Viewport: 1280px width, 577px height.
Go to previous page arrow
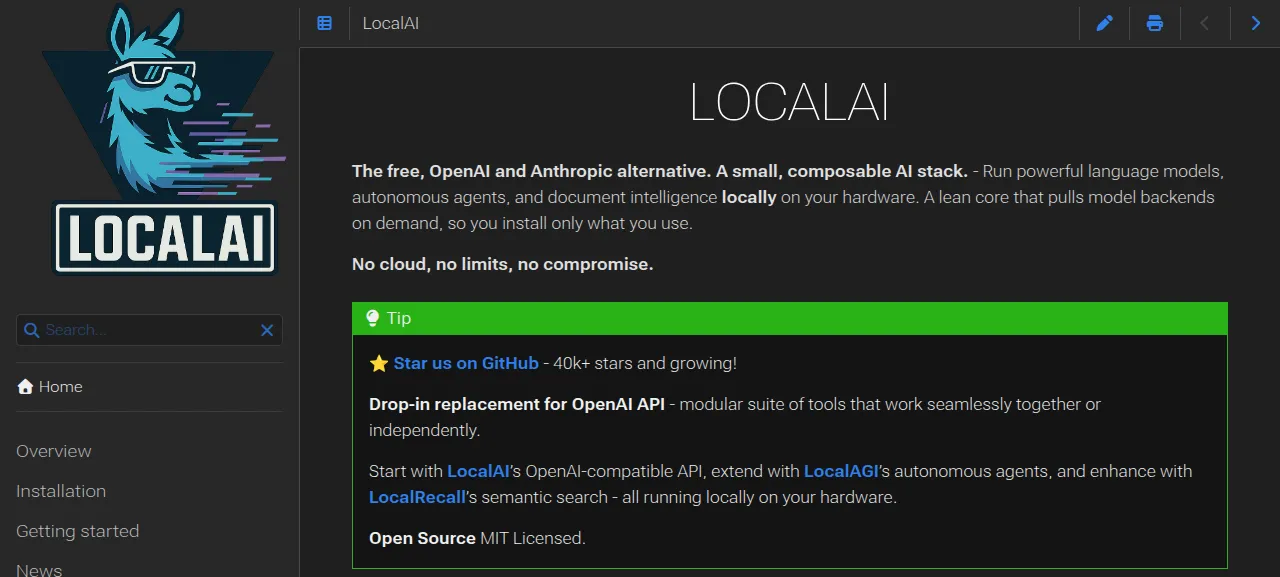point(1205,23)
